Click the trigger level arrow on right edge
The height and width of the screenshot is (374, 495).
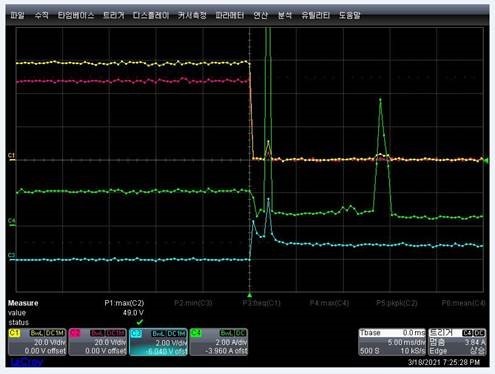486,161
